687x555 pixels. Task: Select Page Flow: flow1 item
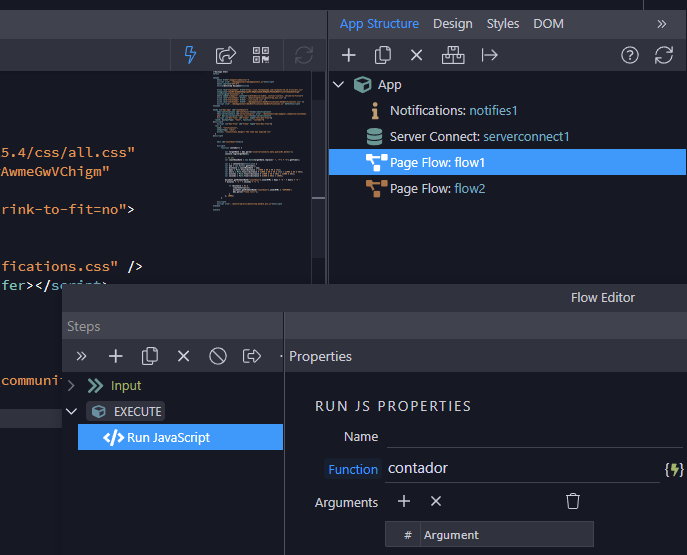(x=507, y=163)
